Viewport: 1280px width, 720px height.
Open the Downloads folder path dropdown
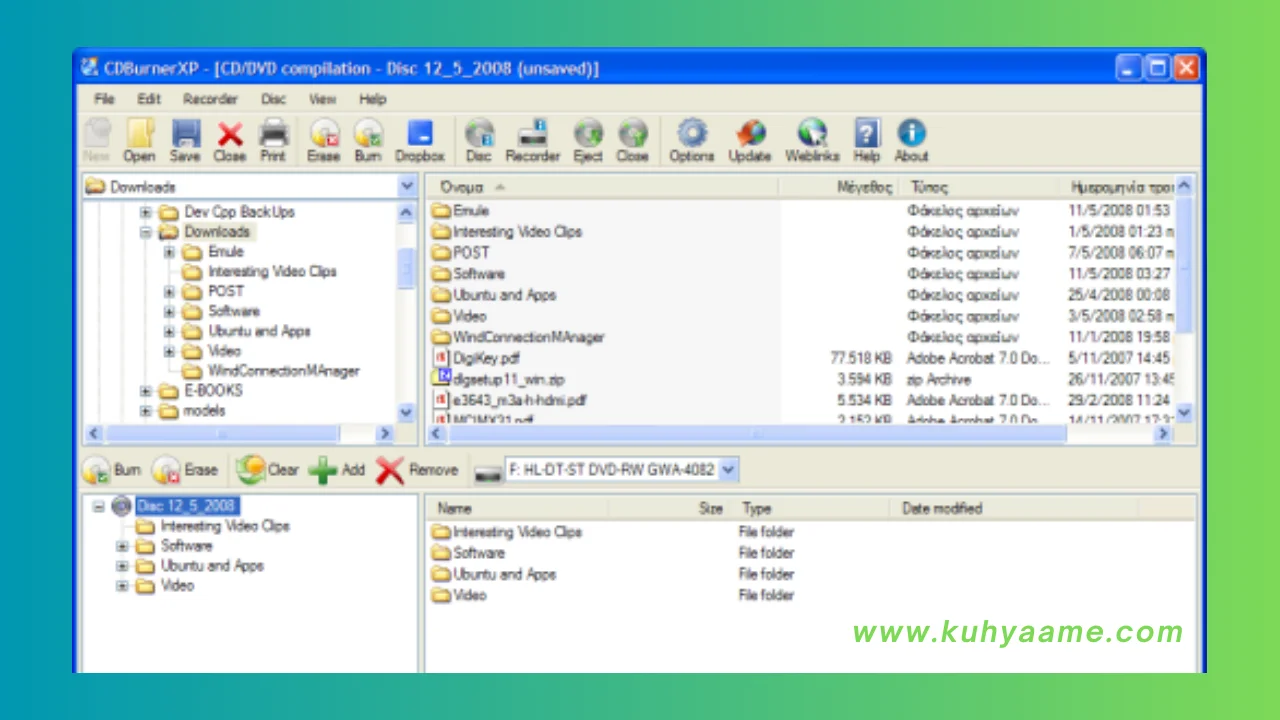407,187
